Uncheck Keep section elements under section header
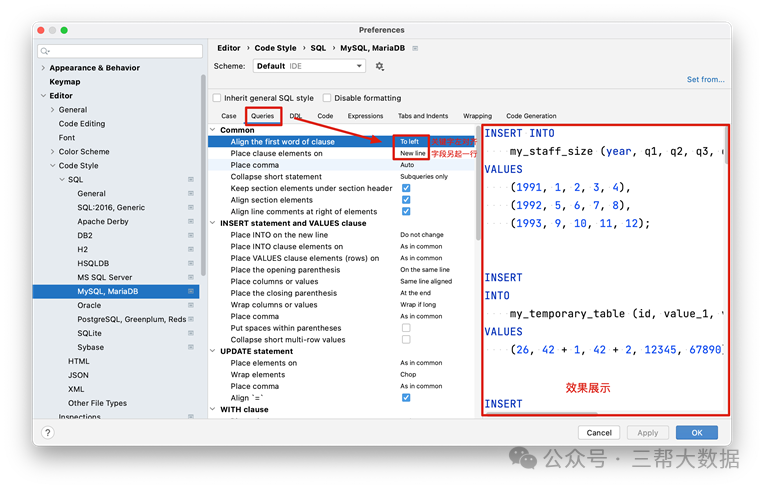This screenshot has height=489, width=764. click(406, 188)
